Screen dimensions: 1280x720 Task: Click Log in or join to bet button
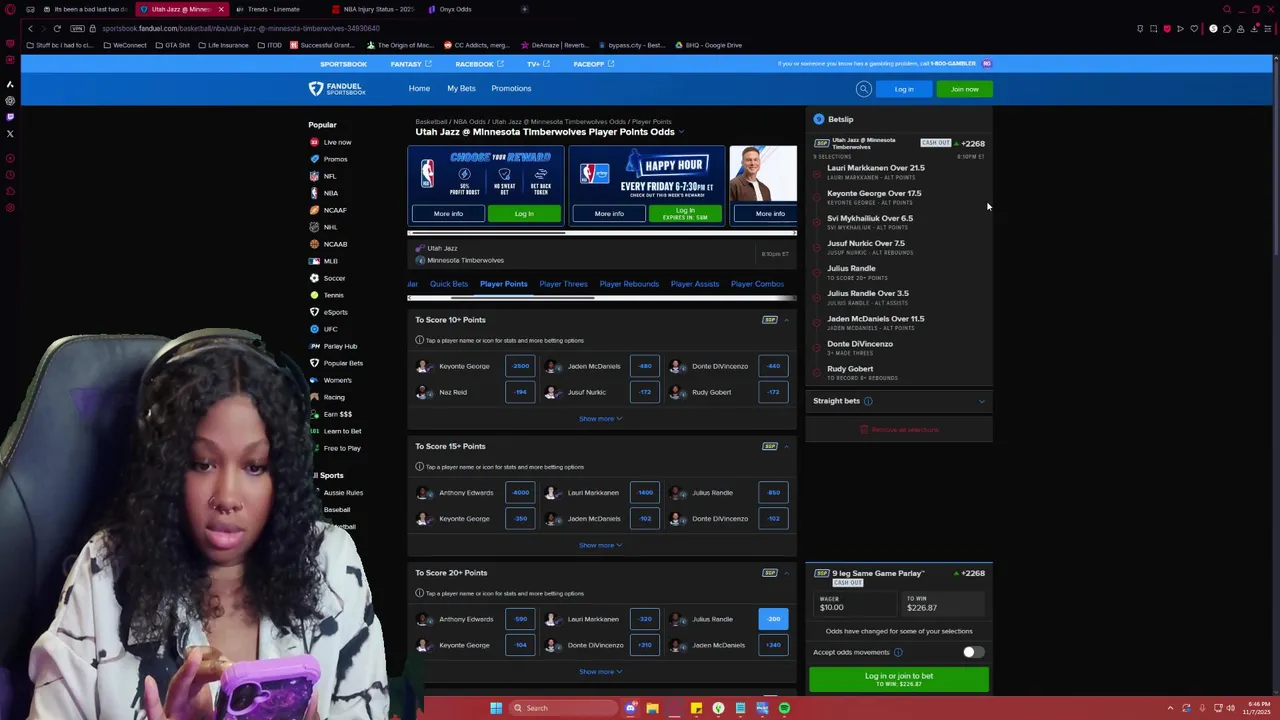pyautogui.click(x=899, y=679)
